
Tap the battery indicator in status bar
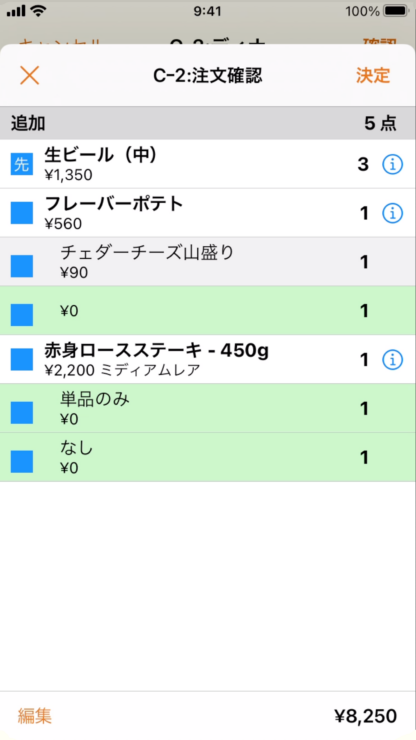(x=396, y=11)
